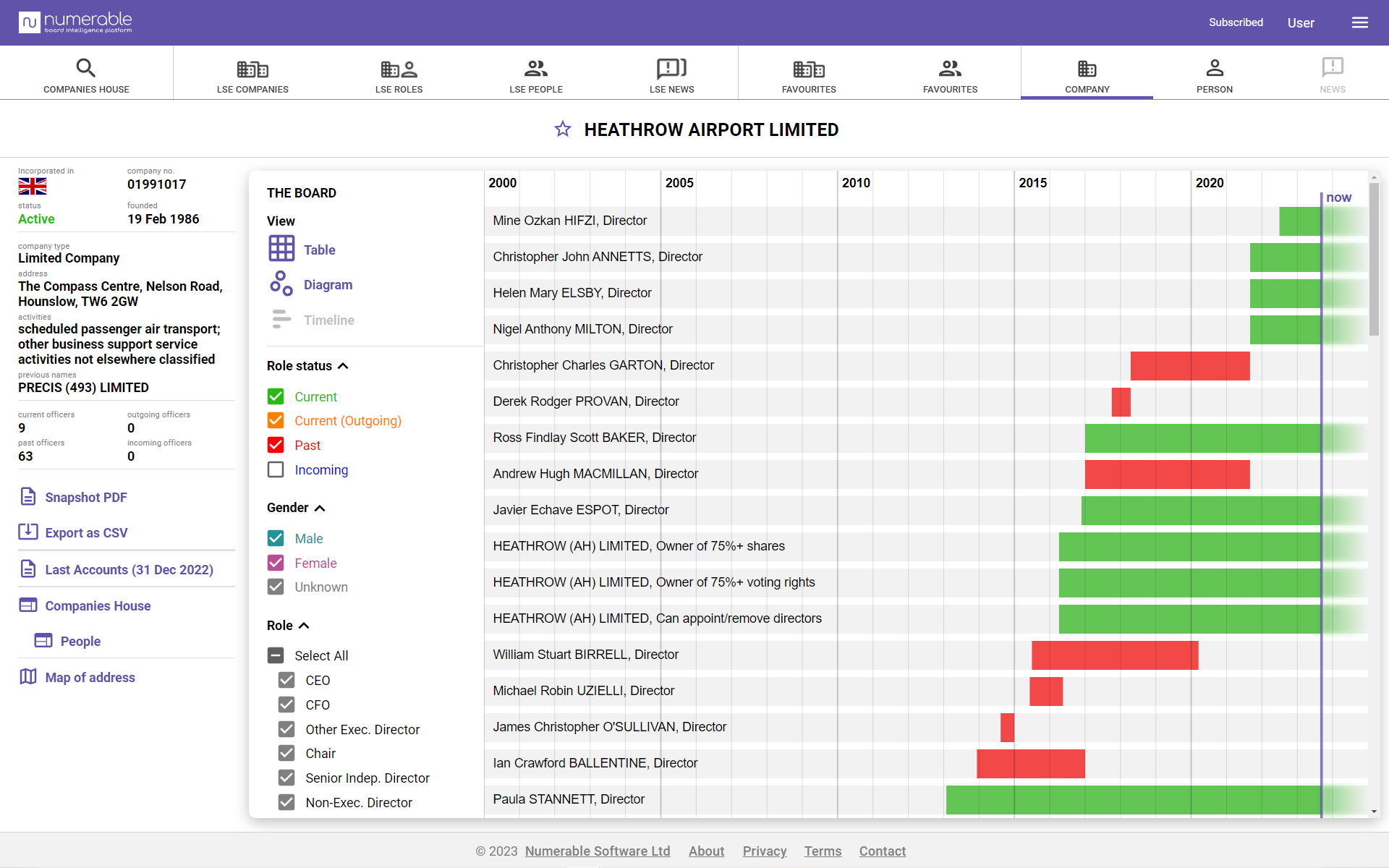Uncheck the Past role status checkbox

point(276,445)
